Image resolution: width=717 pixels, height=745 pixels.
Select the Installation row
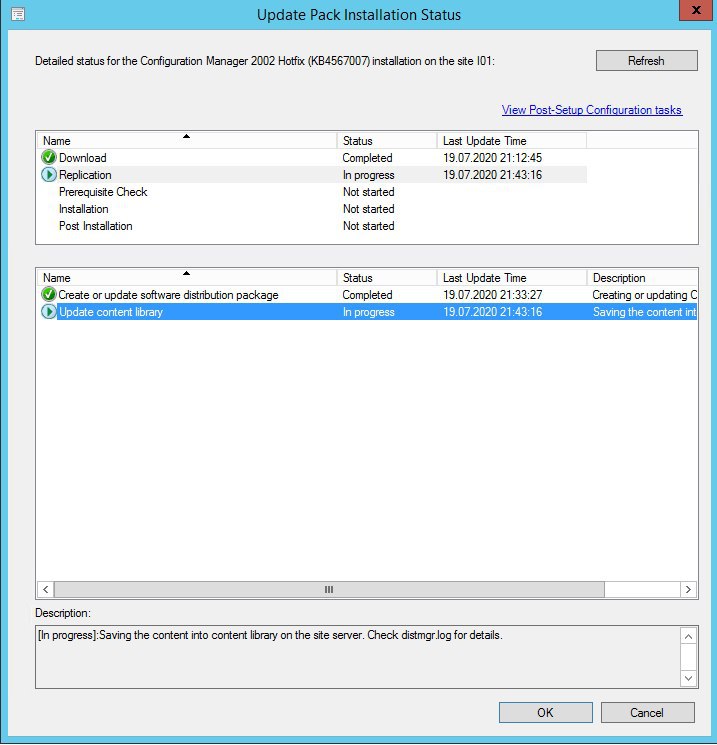(x=314, y=209)
